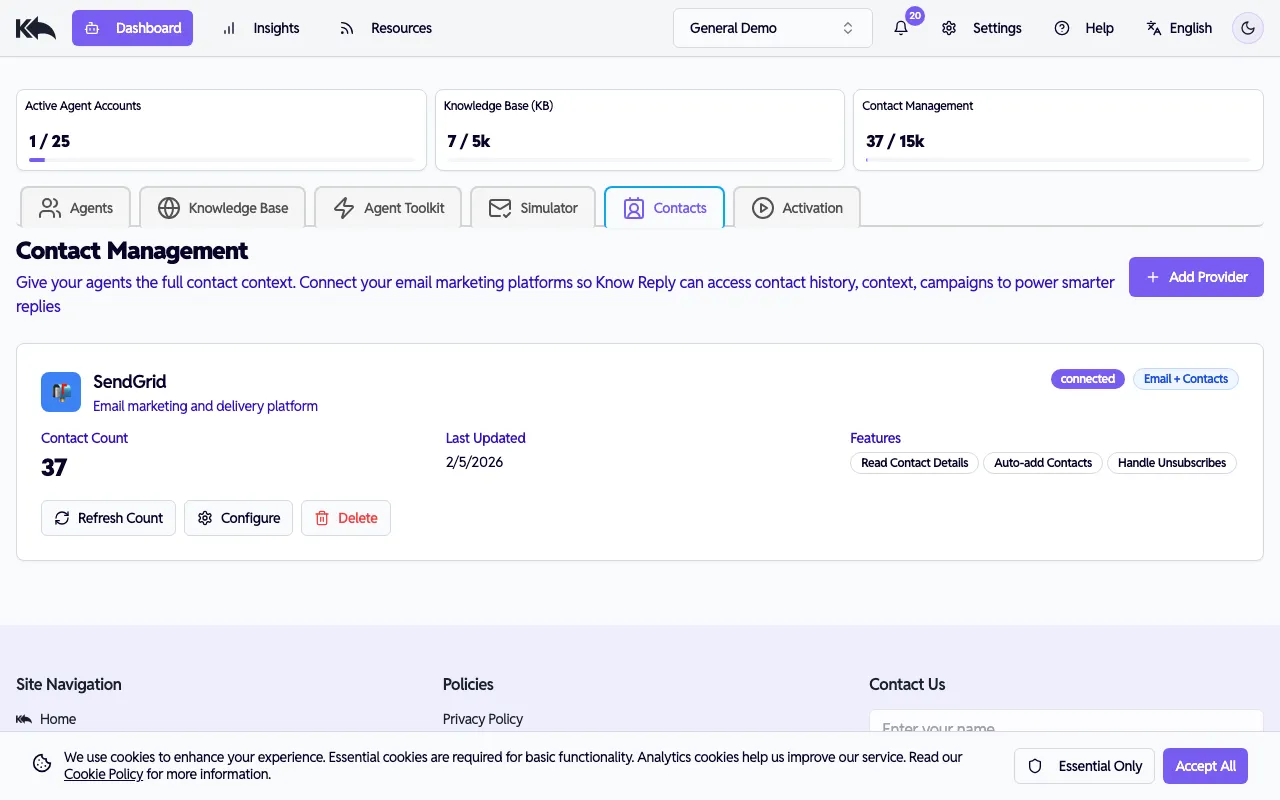Click the connected status badge on SendGrid
The height and width of the screenshot is (800, 1280).
coord(1087,379)
